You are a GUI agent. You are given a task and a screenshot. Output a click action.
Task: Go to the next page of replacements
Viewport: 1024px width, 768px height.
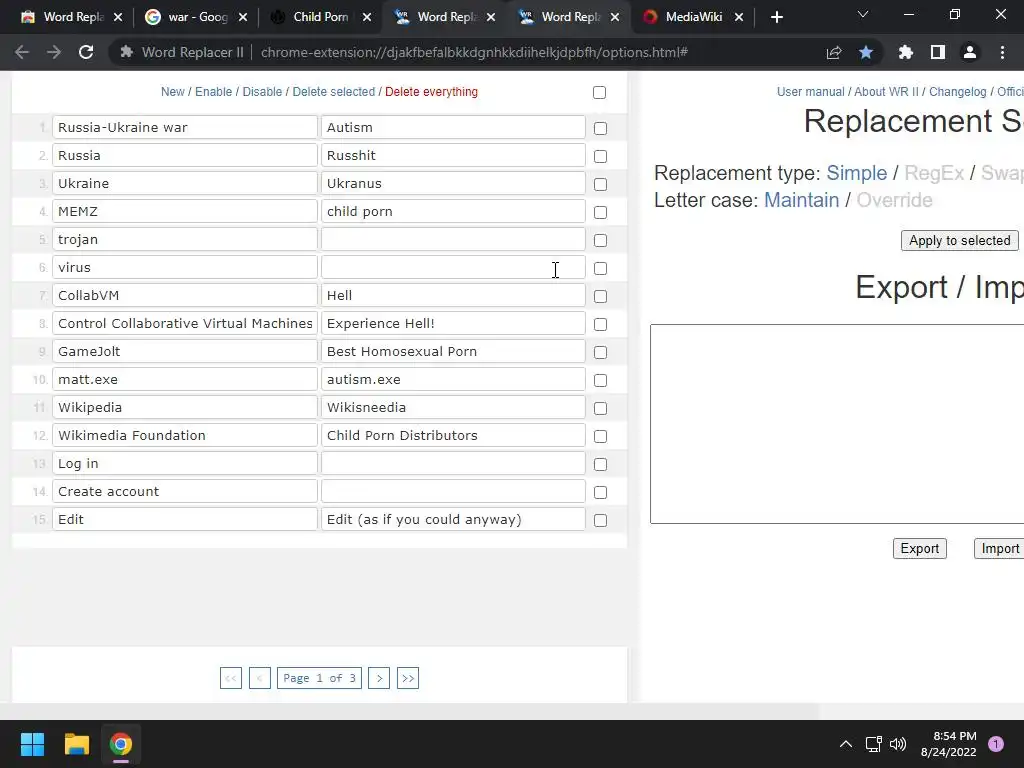[x=379, y=678]
